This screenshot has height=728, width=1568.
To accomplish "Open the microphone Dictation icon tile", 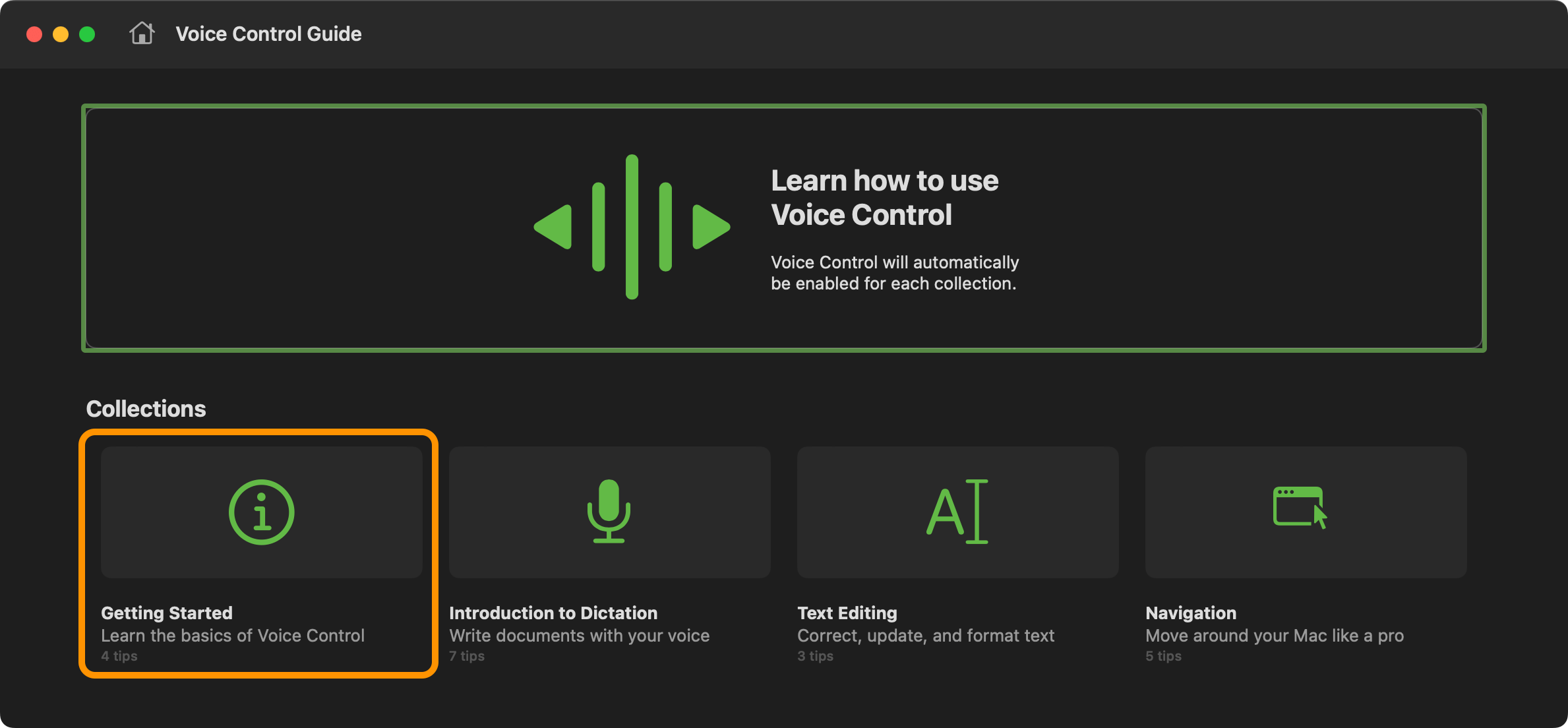I will tap(610, 512).
